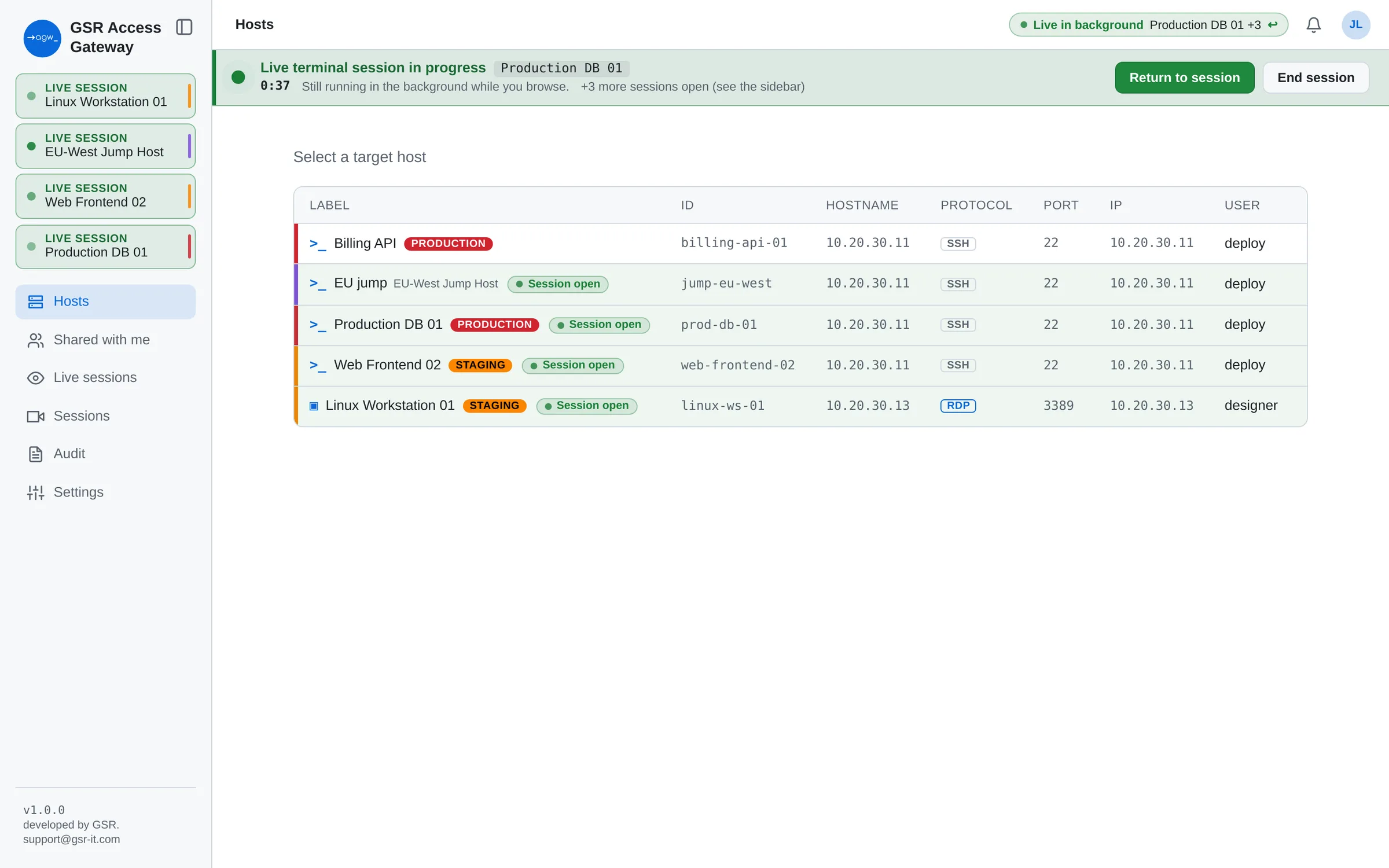Open Web Frontend 02 live session card
The image size is (1389, 868).
coord(105,196)
